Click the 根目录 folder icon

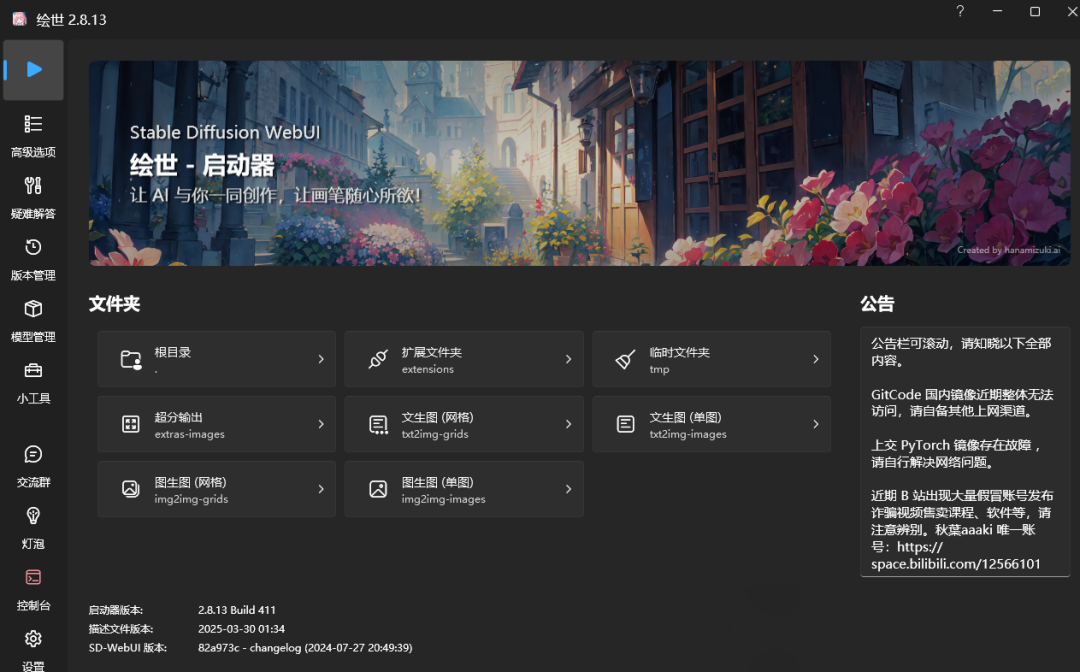tap(131, 359)
